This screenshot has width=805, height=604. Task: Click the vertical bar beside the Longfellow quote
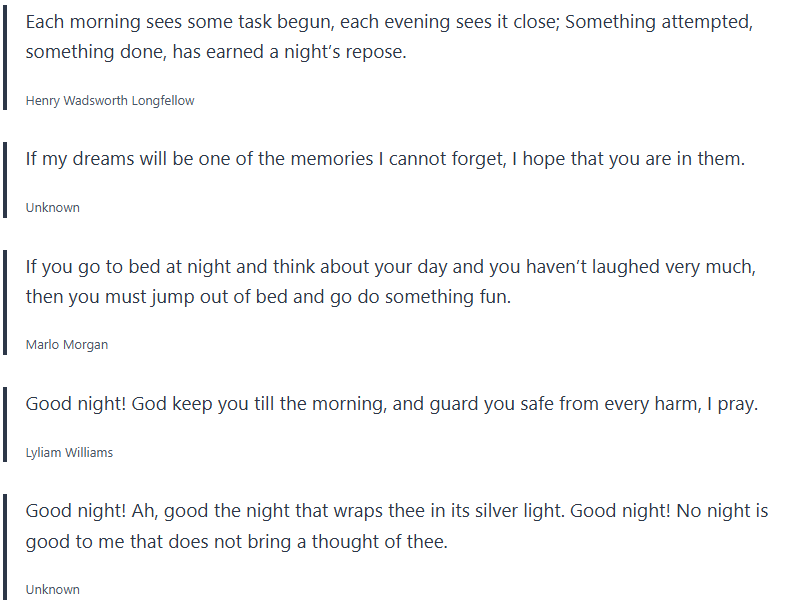coord(5,58)
